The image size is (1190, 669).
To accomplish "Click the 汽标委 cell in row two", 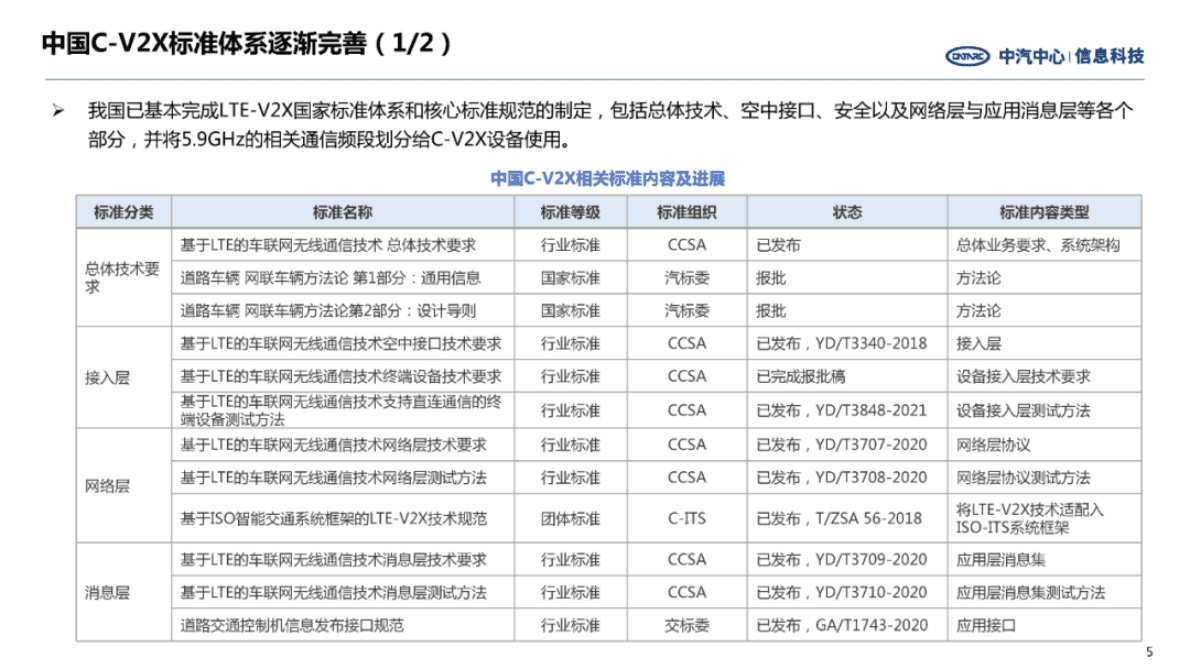I will tap(687, 277).
